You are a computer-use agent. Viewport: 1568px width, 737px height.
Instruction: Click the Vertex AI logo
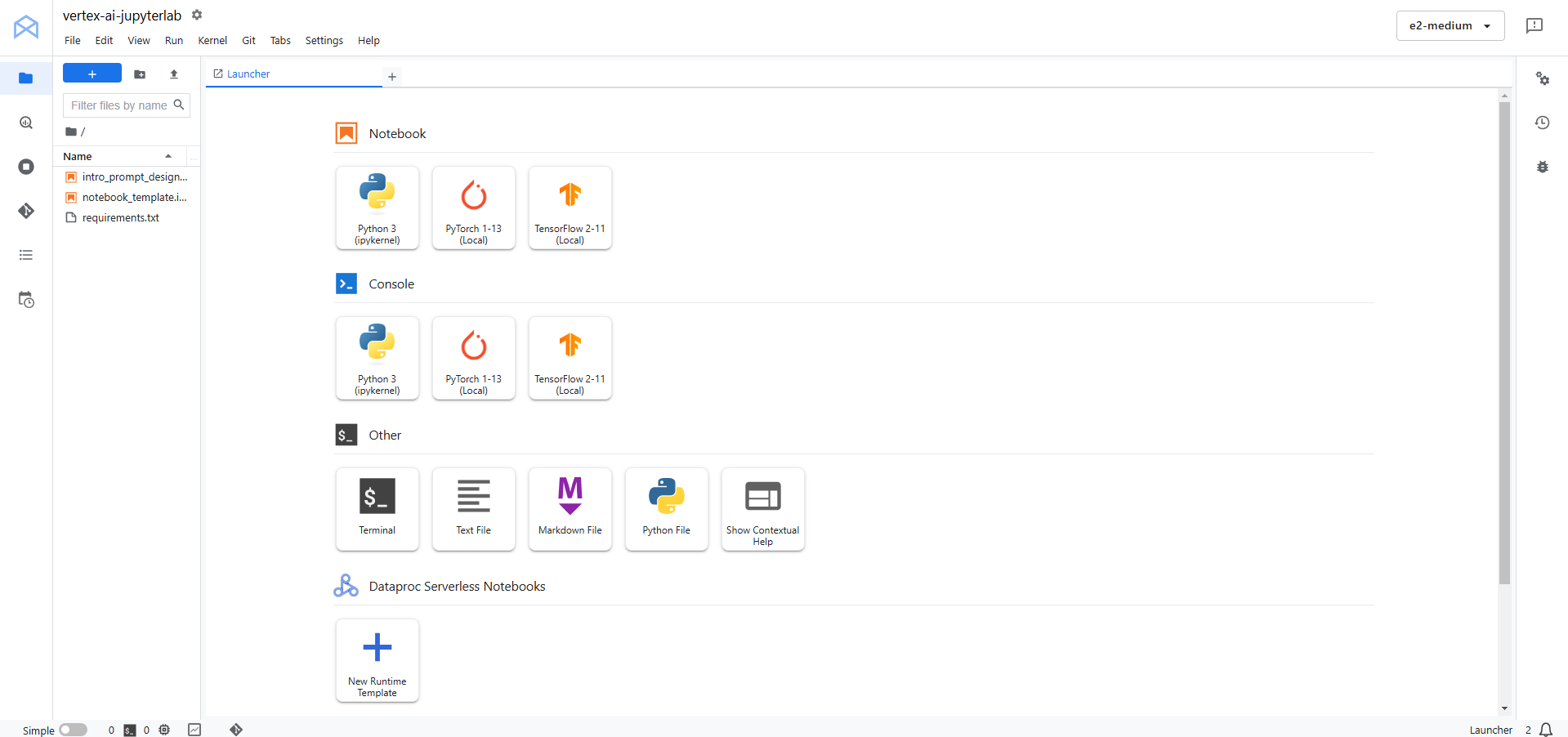(x=26, y=27)
